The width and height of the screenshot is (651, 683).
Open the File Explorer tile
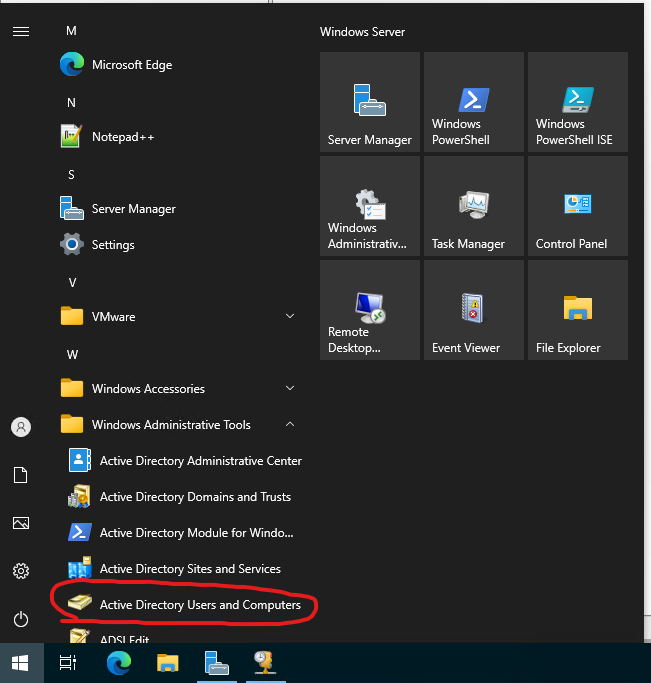tap(577, 310)
